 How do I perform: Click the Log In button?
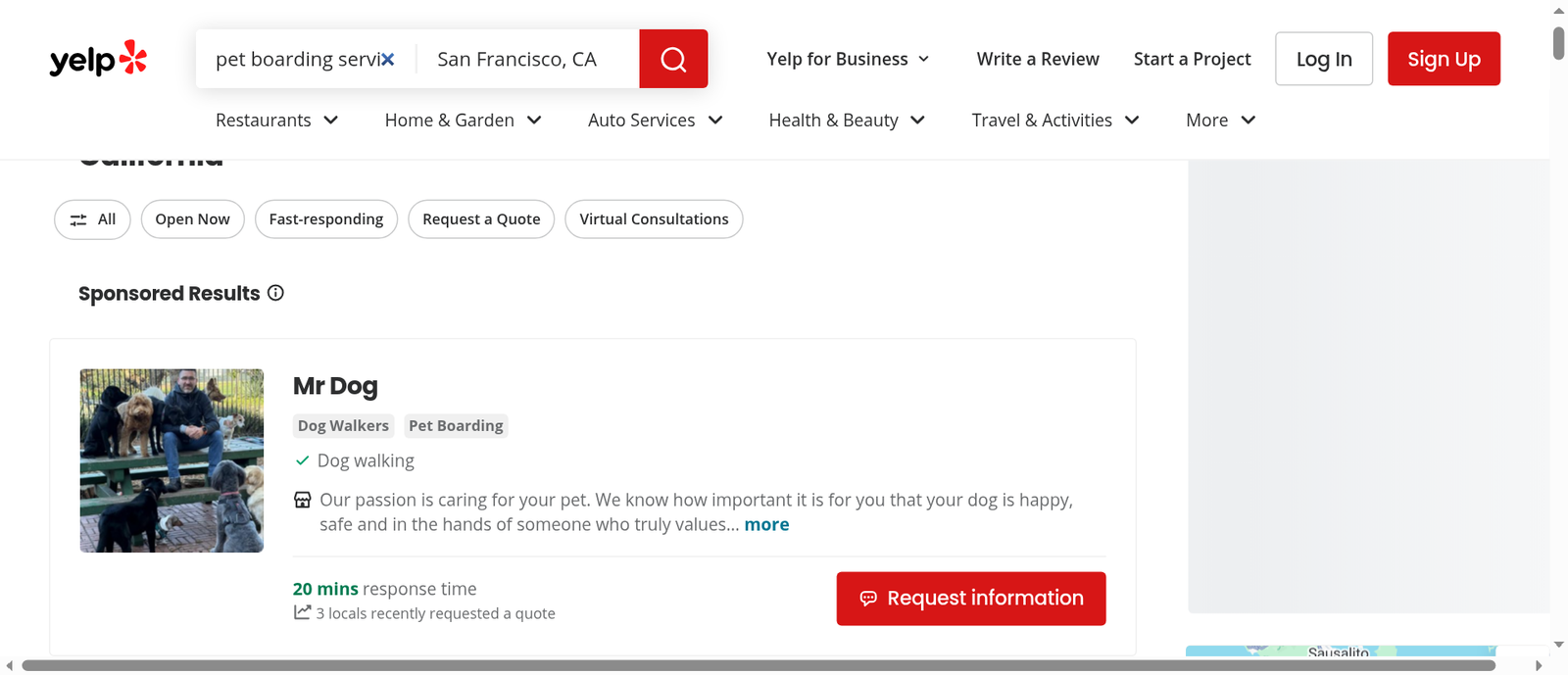coord(1324,59)
